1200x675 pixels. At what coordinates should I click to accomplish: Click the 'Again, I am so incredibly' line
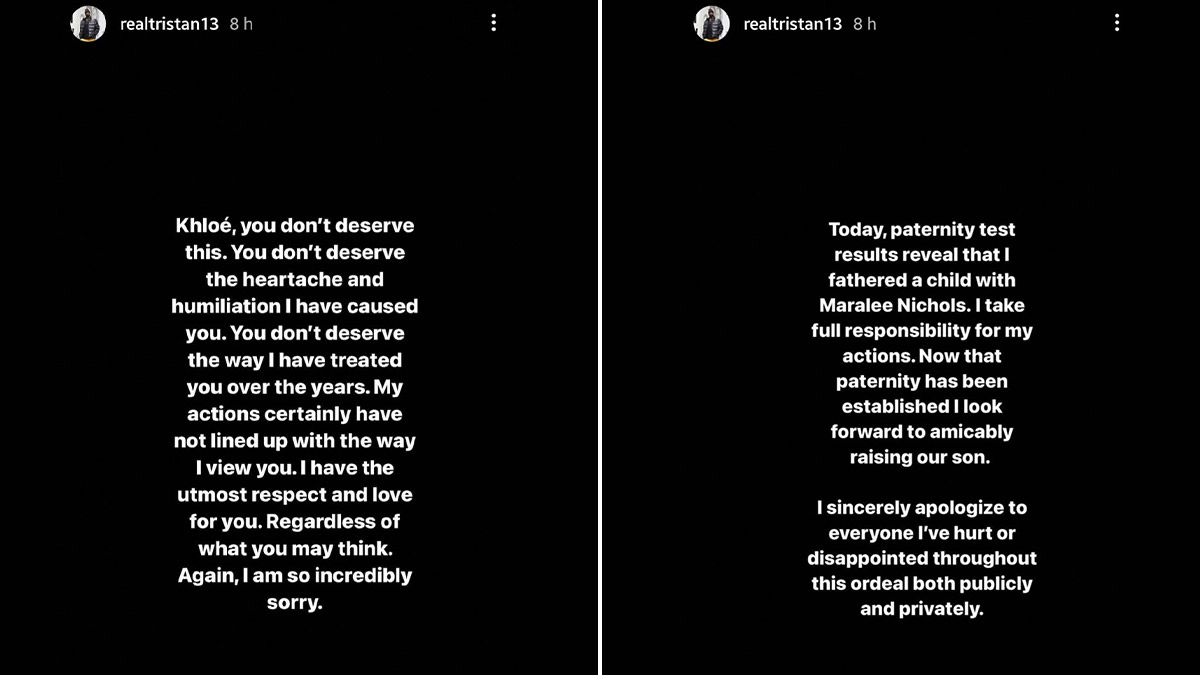pyautogui.click(x=294, y=576)
